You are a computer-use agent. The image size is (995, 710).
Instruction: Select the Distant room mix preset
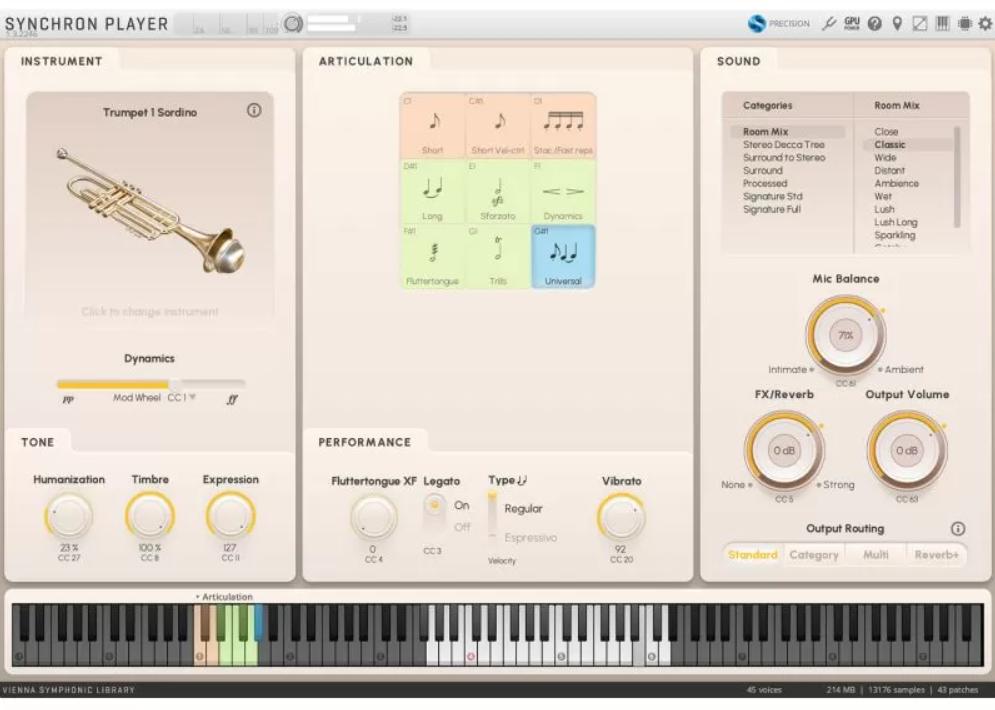coord(889,170)
